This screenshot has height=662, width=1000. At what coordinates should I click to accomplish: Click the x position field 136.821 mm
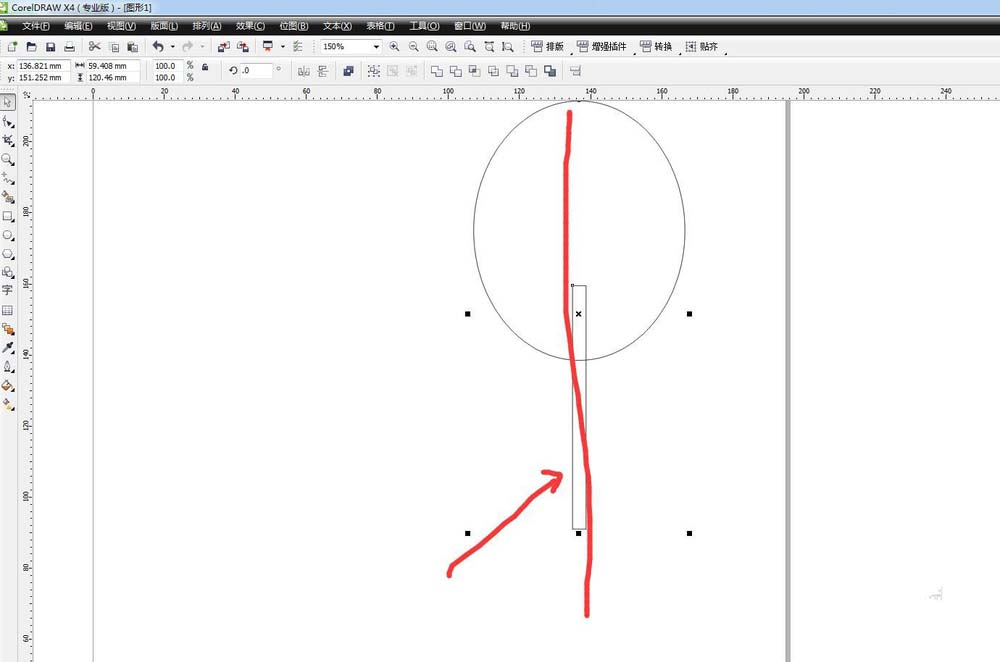(x=43, y=66)
